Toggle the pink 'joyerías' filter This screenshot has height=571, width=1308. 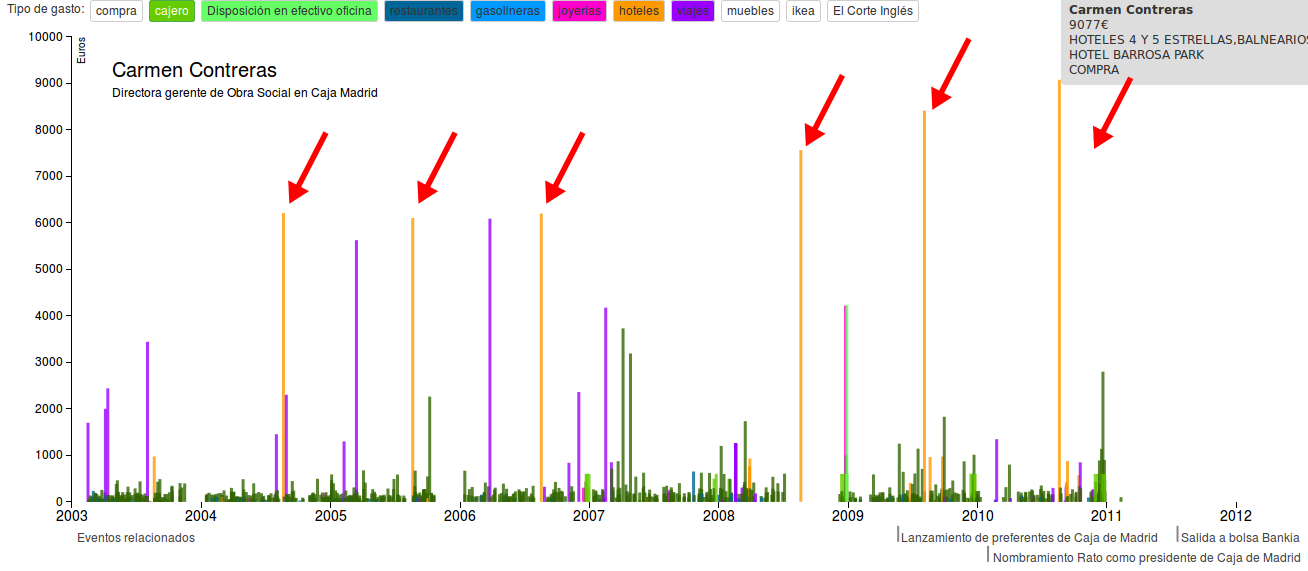579,11
